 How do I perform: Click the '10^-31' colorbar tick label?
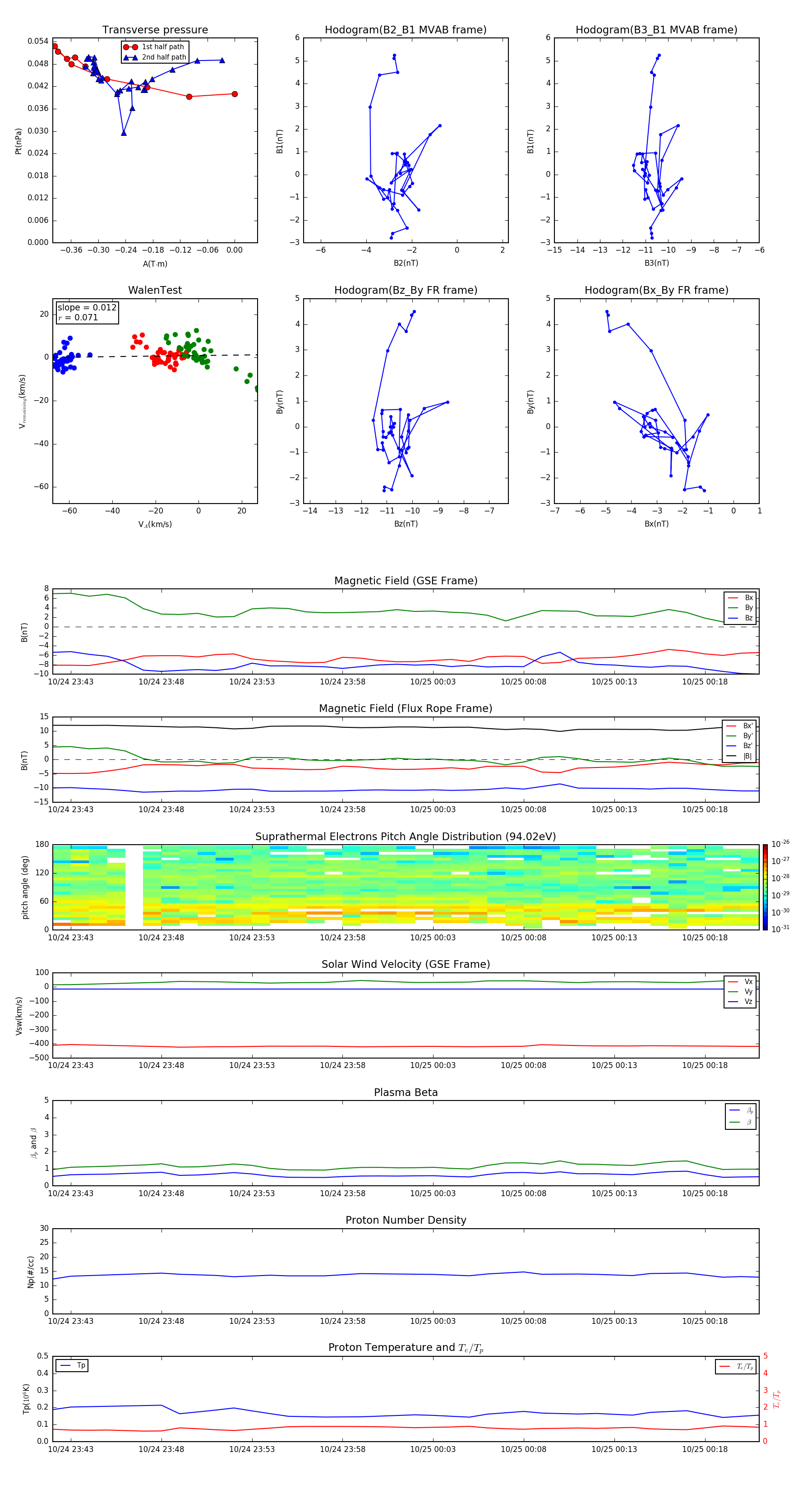pyautogui.click(x=780, y=929)
